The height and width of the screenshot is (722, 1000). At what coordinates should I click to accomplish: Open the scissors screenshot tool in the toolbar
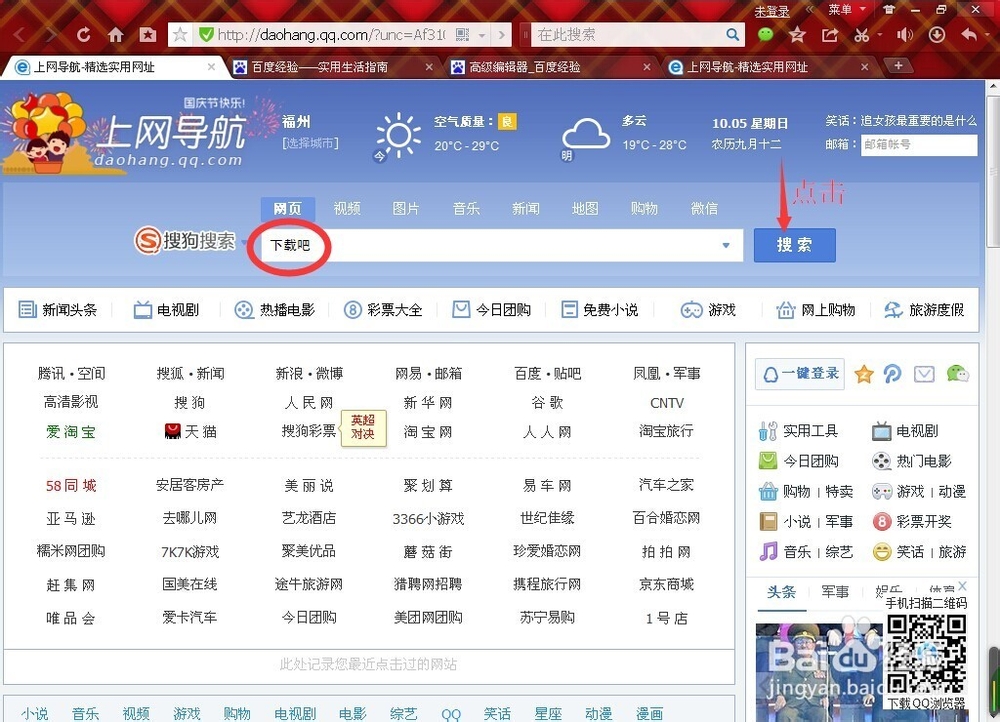[x=862, y=34]
